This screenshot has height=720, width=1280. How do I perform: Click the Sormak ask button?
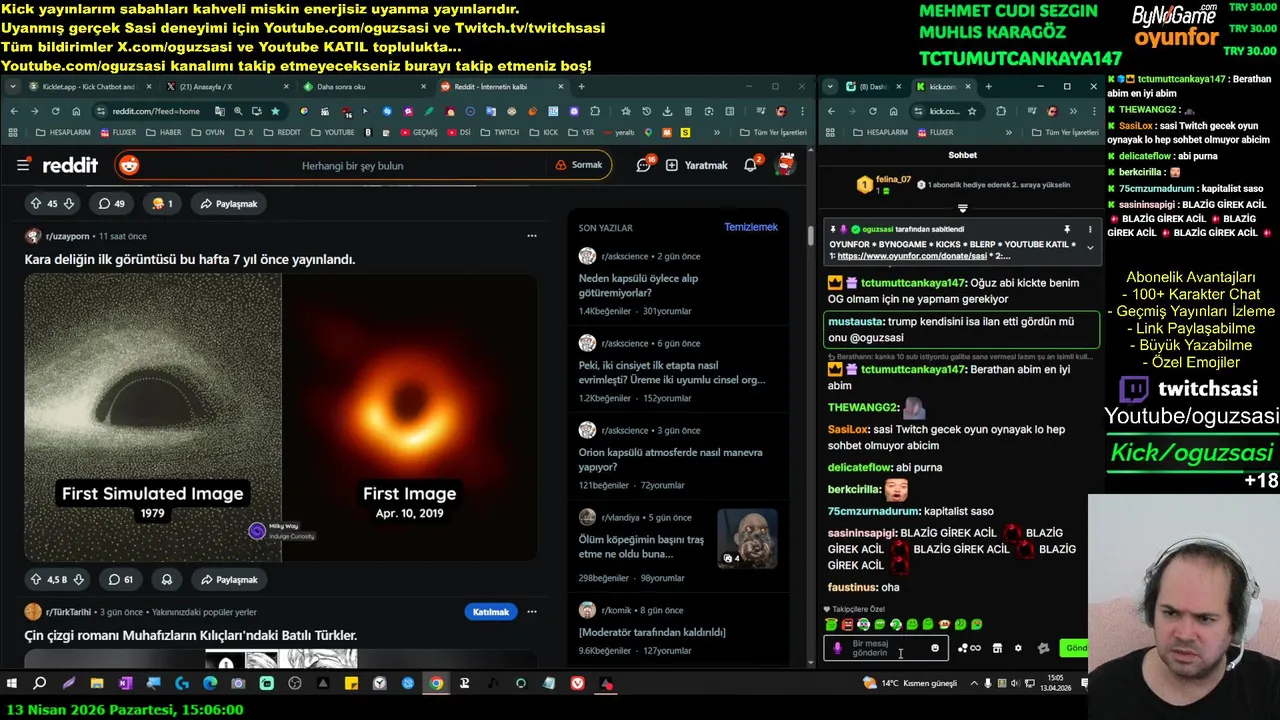pyautogui.click(x=579, y=165)
